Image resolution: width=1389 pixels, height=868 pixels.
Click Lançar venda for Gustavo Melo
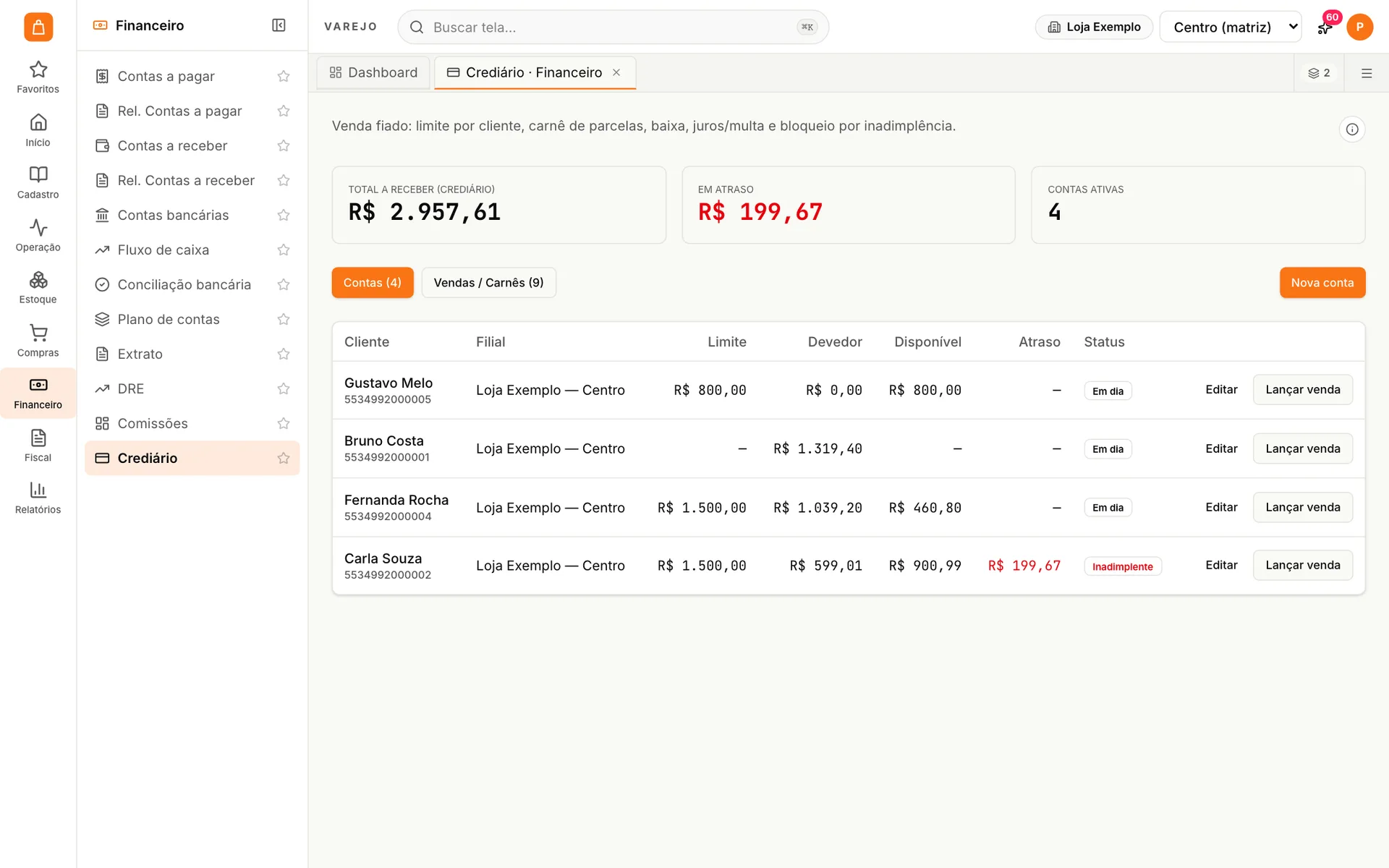coord(1303,390)
